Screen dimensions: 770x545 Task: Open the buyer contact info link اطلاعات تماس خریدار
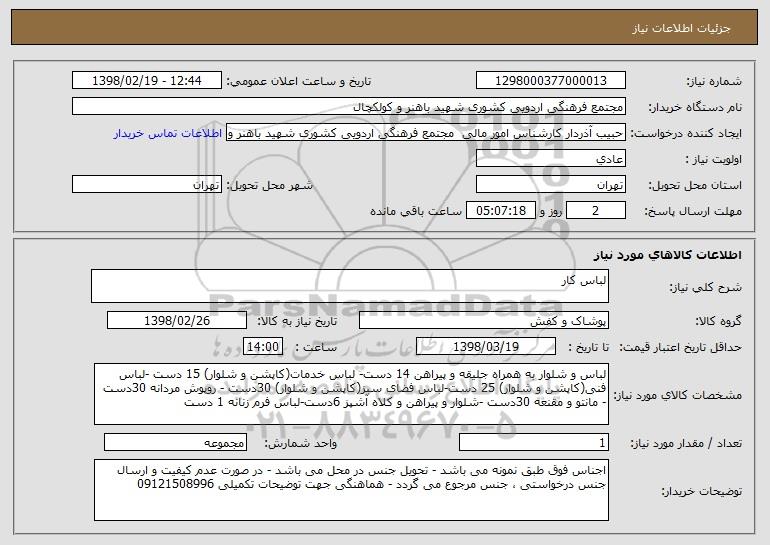click(x=168, y=133)
